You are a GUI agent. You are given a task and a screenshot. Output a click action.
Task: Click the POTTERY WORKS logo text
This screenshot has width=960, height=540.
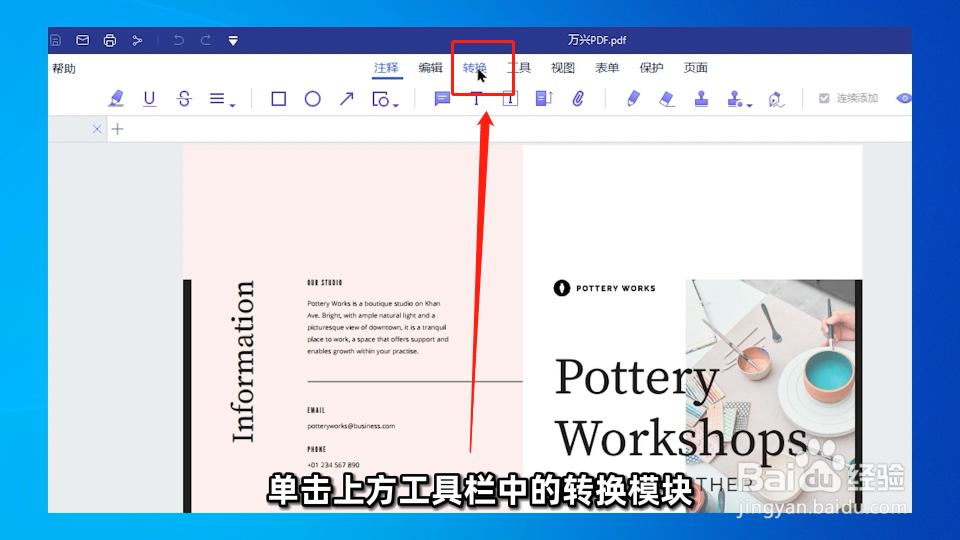615,288
